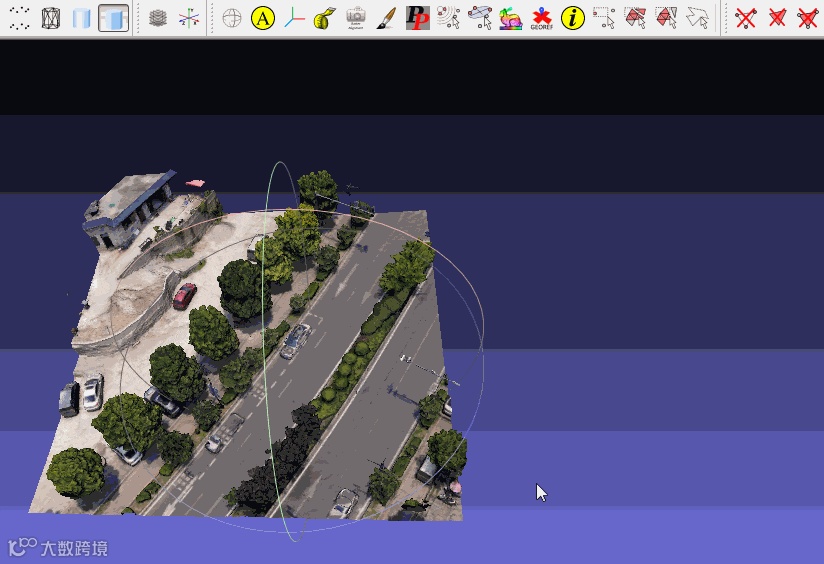The width and height of the screenshot is (824, 564).
Task: Activate the manipulators axis tool
Action: pyautogui.click(x=294, y=18)
